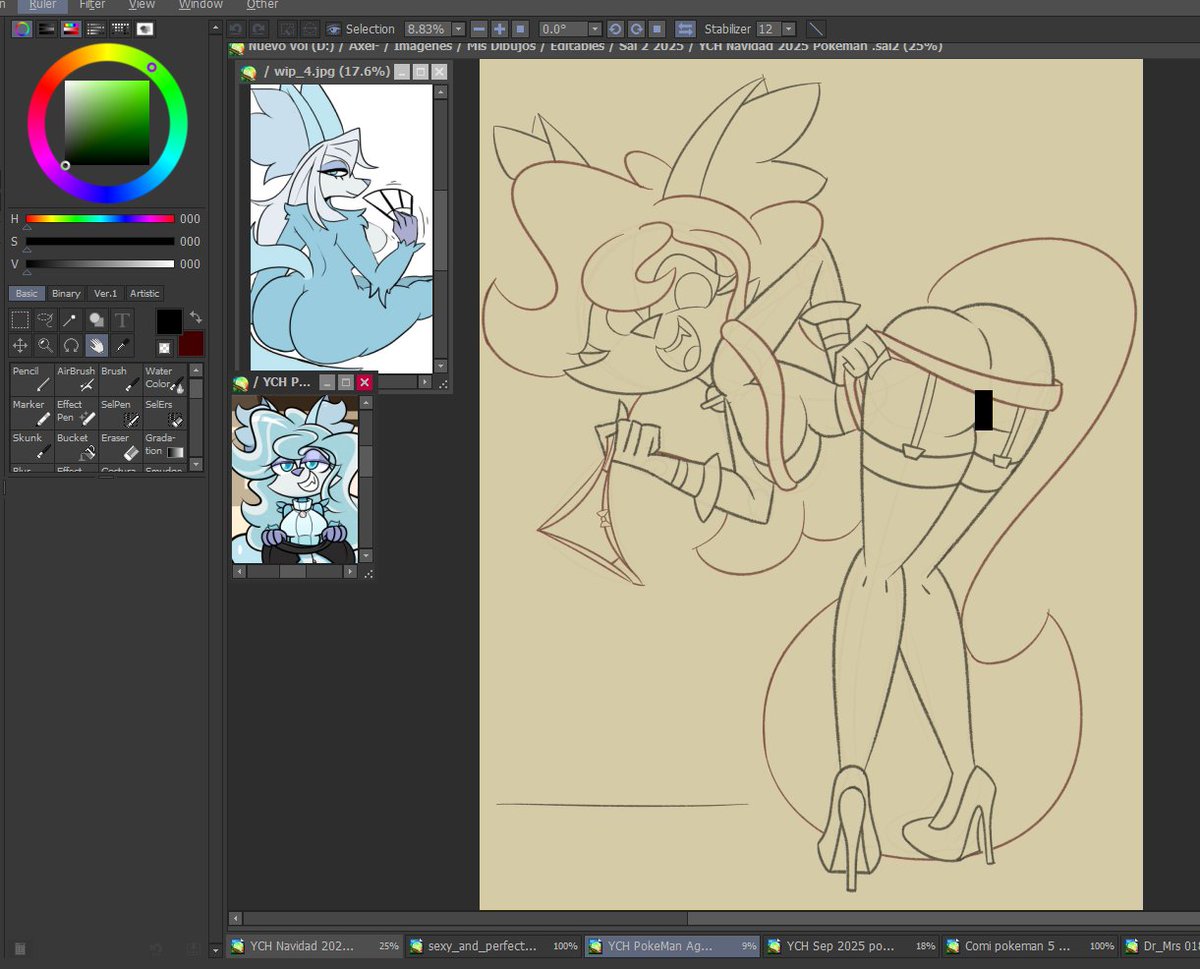Select the Hand pan tool

point(96,345)
